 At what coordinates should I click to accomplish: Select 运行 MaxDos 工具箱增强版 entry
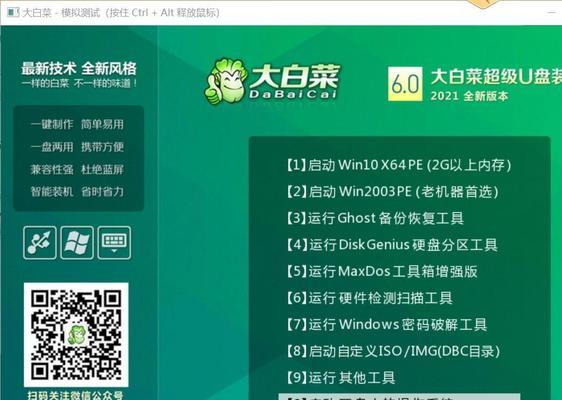[382, 271]
